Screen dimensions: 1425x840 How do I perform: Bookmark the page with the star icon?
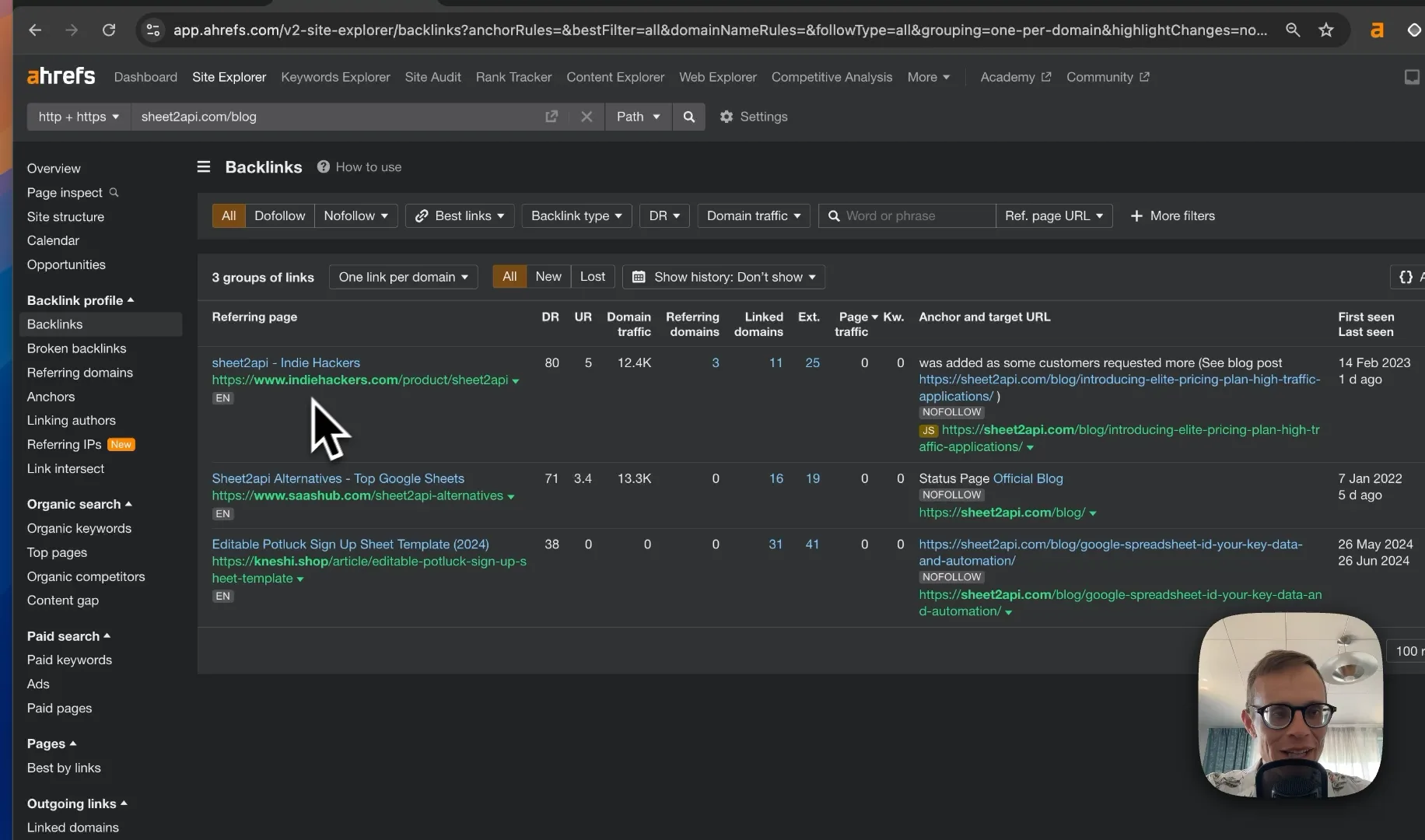1326,30
